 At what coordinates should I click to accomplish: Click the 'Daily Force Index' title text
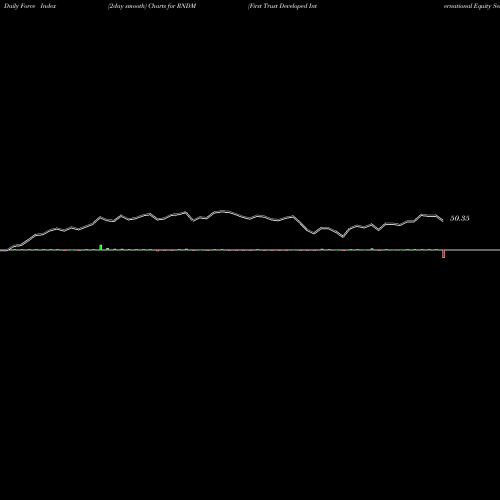click(x=30, y=6)
